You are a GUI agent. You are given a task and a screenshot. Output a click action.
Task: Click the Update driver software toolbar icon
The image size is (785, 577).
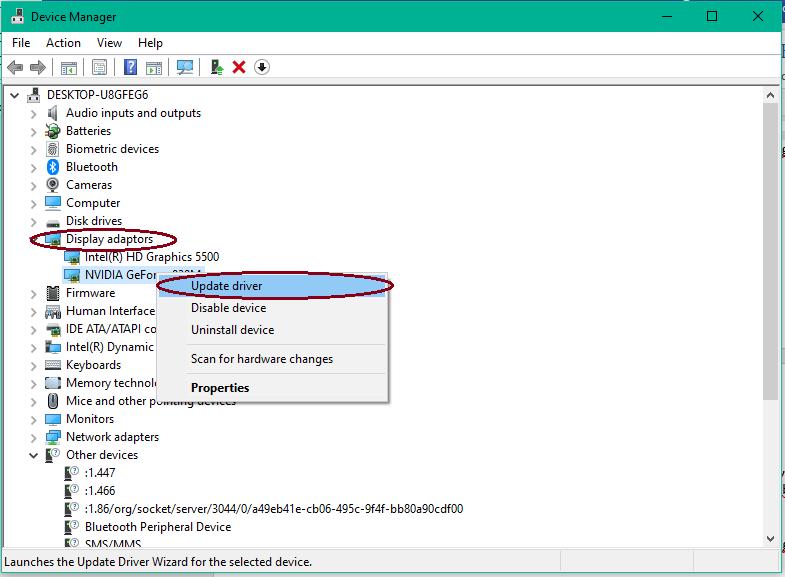[x=216, y=67]
